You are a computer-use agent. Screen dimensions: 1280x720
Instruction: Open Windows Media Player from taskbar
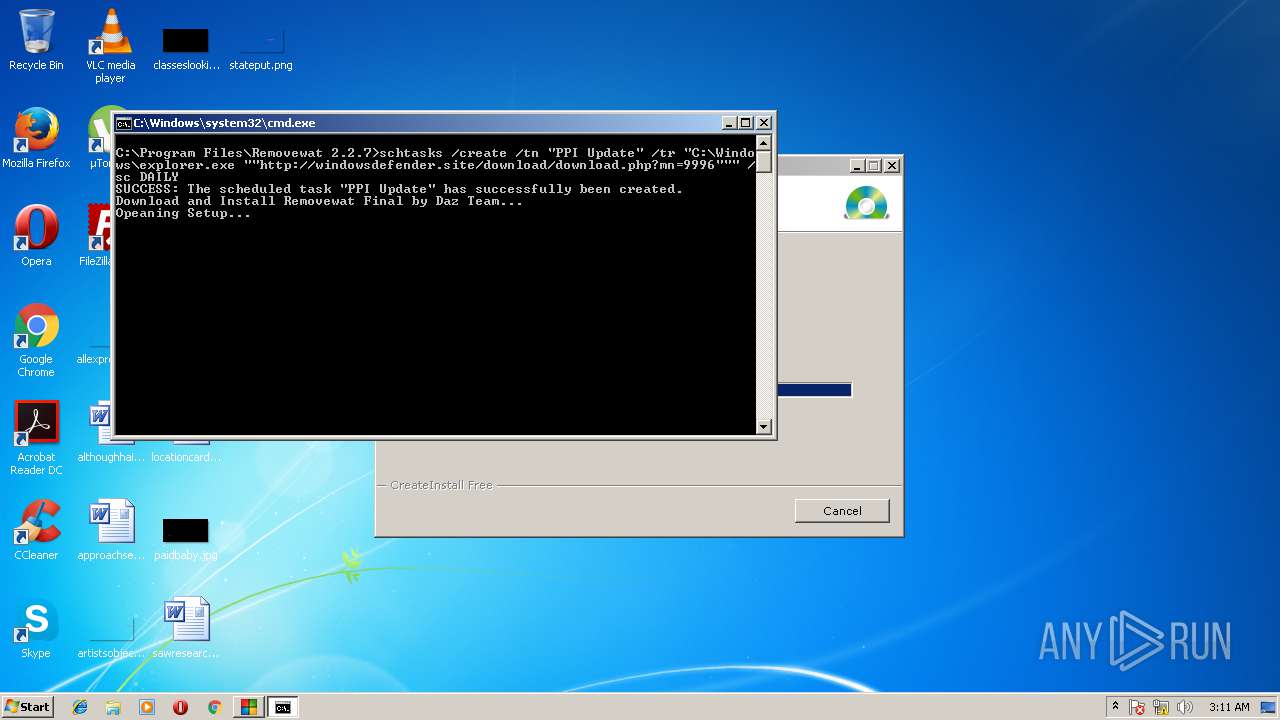pyautogui.click(x=147, y=707)
